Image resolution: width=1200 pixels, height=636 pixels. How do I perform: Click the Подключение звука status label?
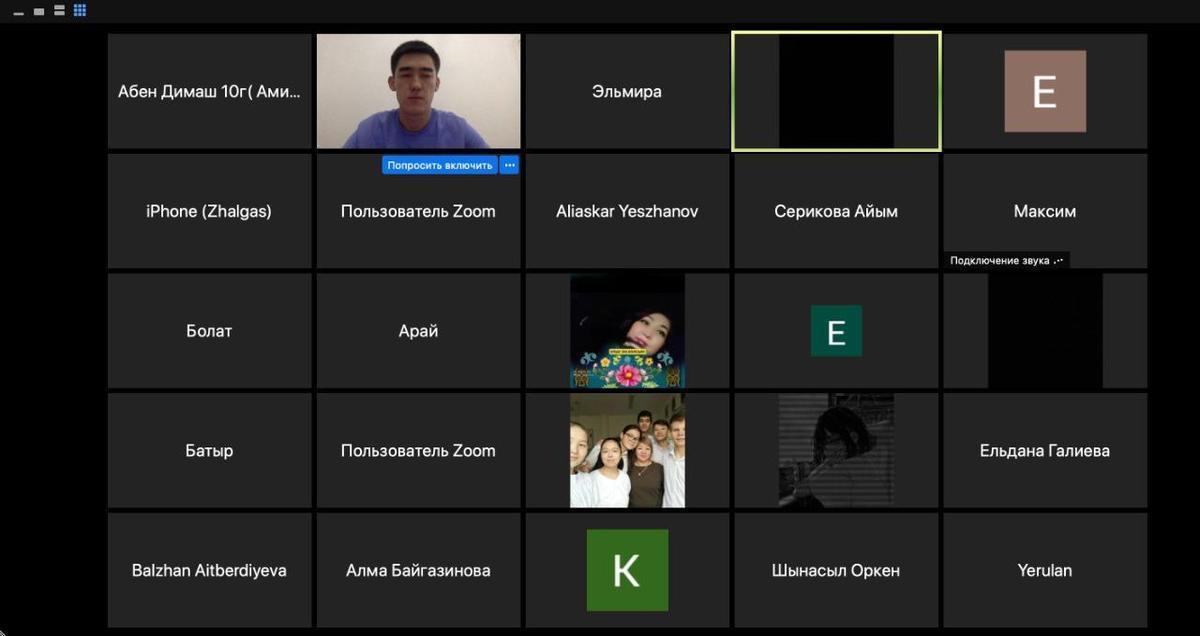click(x=1006, y=260)
